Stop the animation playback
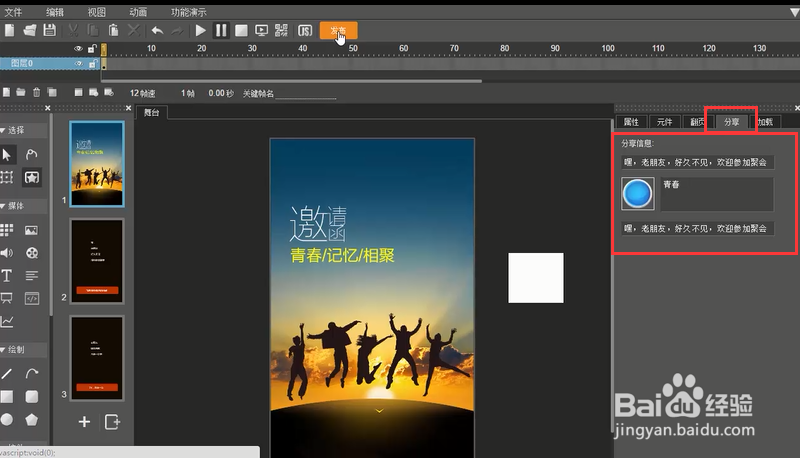Screen dimensions: 800x458 click(x=241, y=31)
